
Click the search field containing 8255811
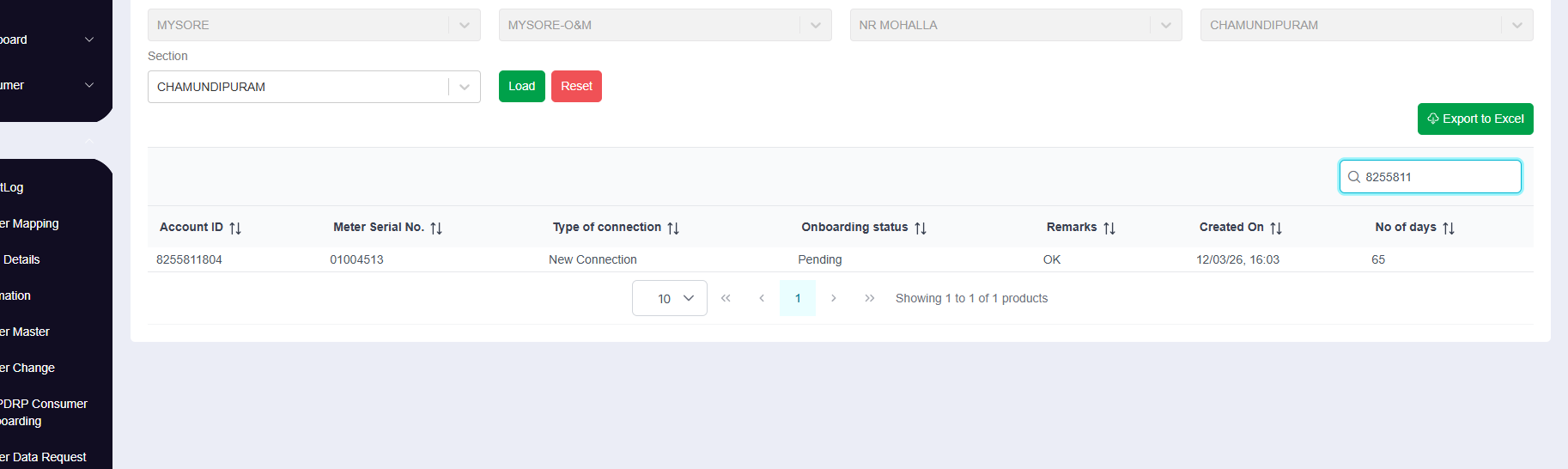point(1438,177)
